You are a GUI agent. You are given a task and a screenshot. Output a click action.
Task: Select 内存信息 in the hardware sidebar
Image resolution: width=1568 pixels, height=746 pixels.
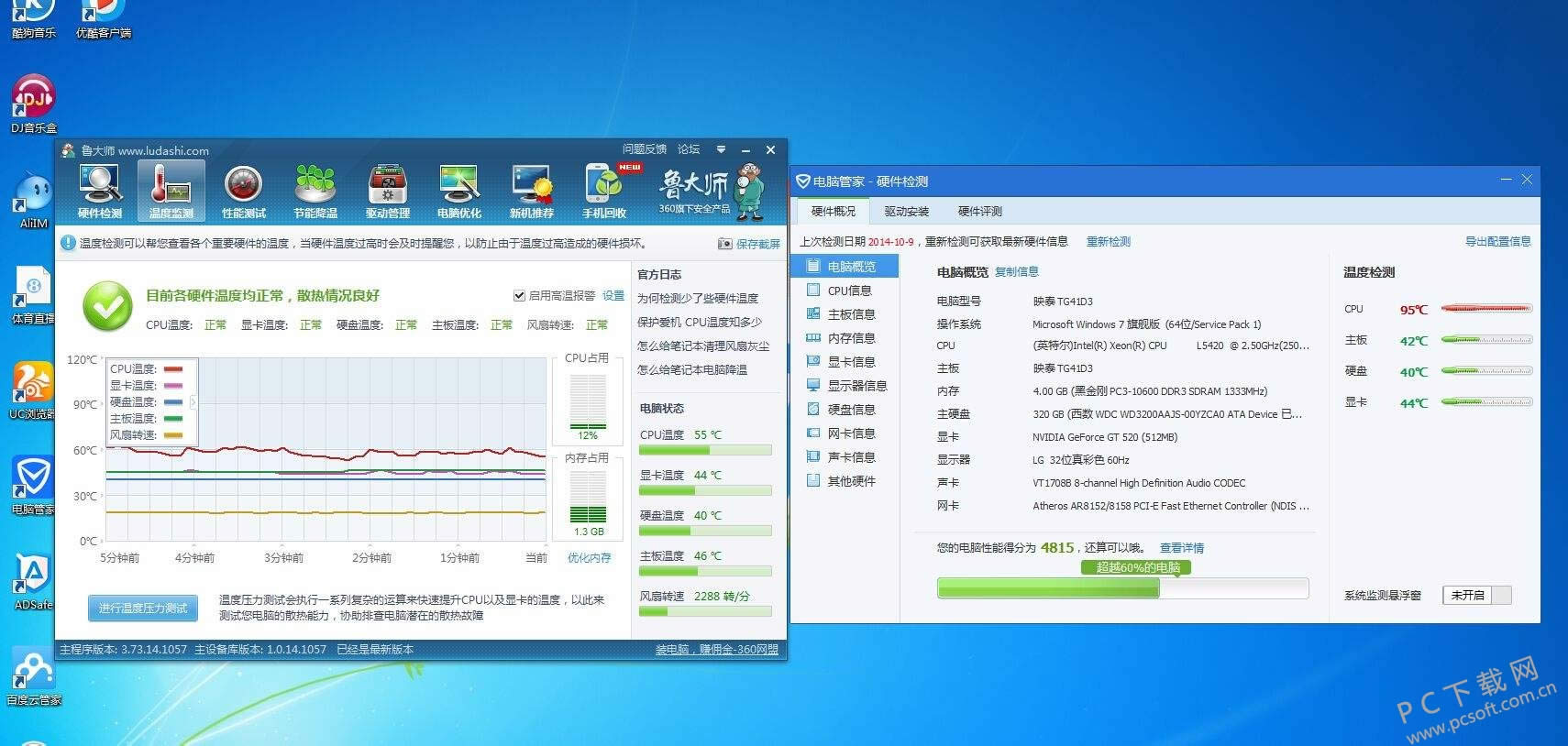coord(845,338)
